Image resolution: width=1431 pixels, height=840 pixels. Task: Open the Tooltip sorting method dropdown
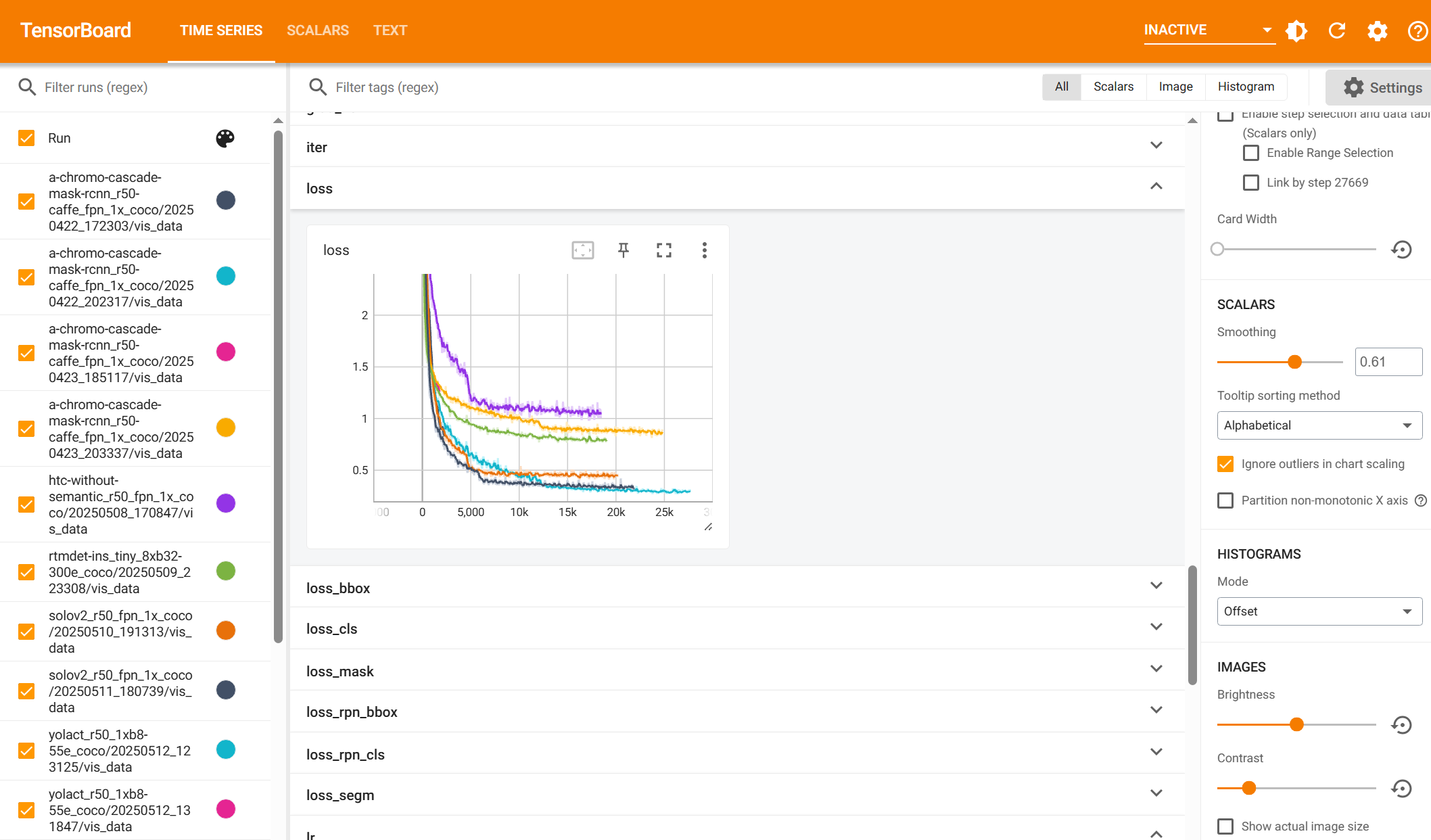(1319, 425)
